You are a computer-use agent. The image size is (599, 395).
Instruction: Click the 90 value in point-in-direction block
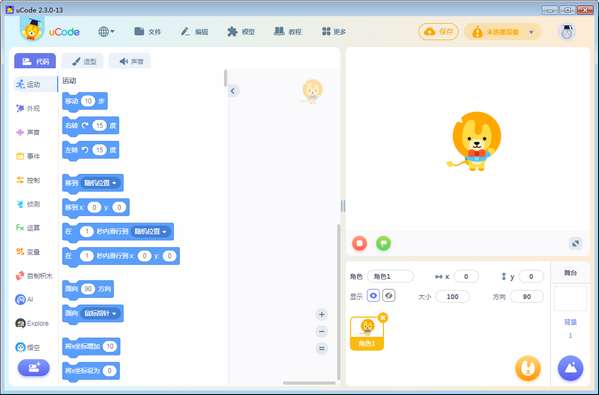click(x=88, y=289)
